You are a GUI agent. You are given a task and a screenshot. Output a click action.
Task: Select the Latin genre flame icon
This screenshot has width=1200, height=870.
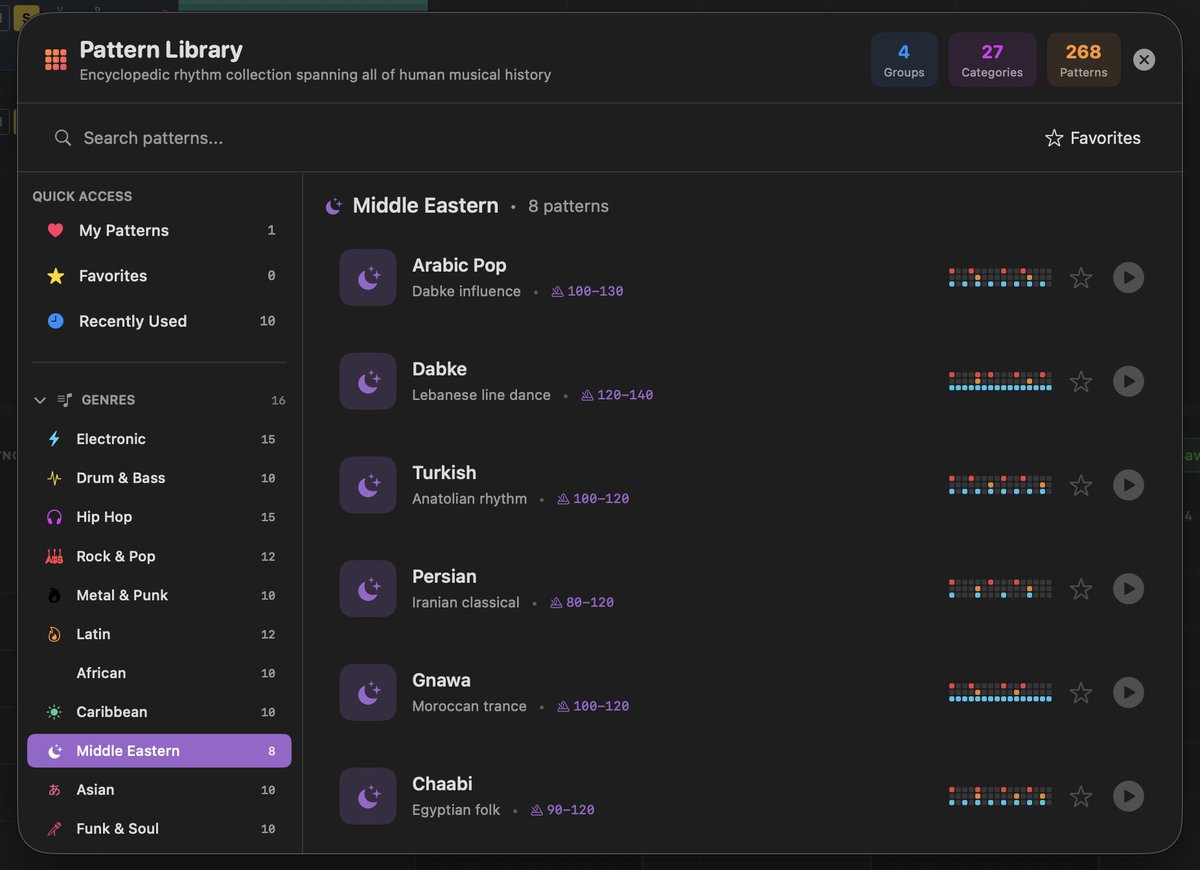coord(53,634)
